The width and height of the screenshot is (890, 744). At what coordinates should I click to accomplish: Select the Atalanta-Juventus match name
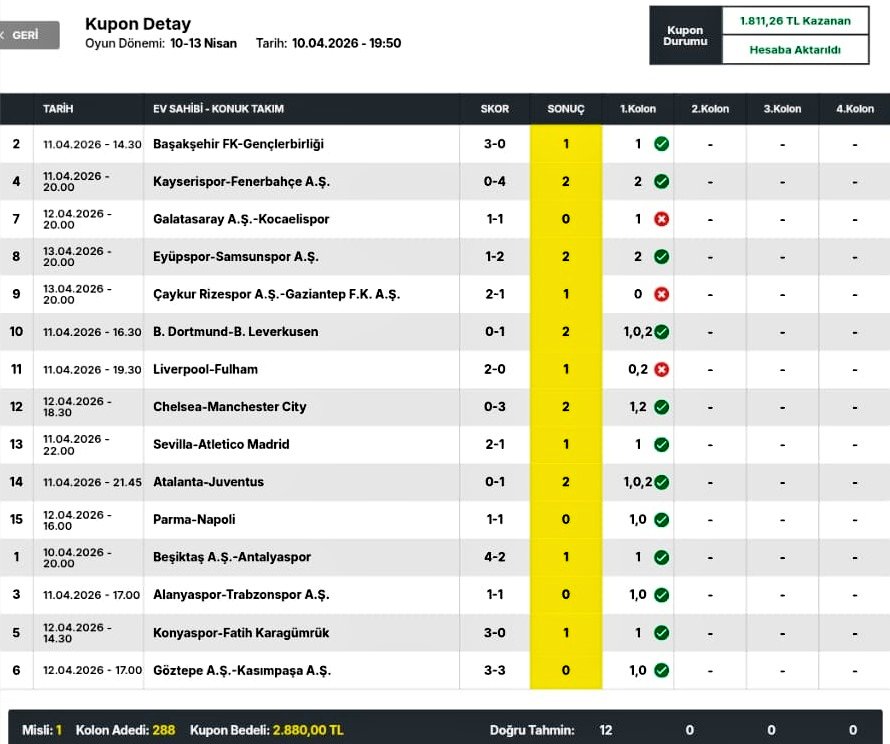tap(208, 482)
